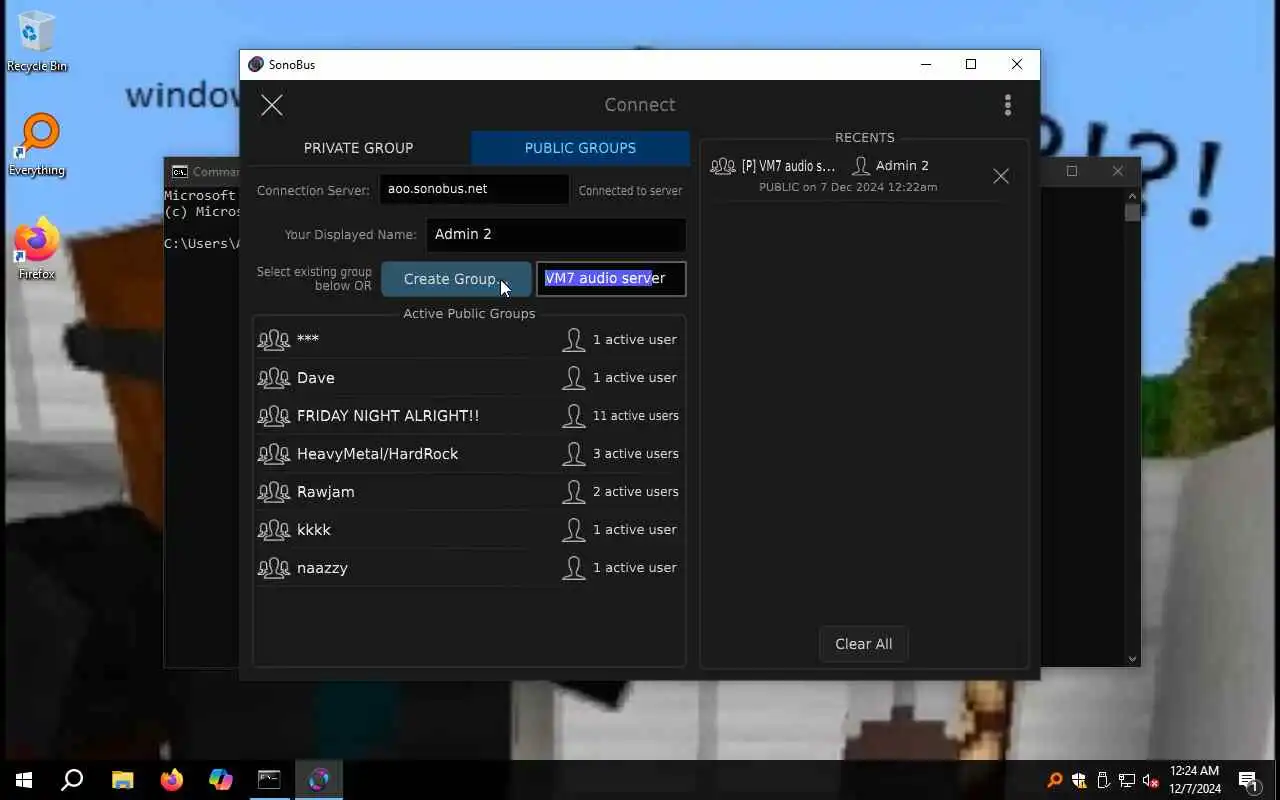Click the user icon in FRIDAY NIGHT ALRIGHT!! row
The width and height of the screenshot is (1280, 800).
(573, 416)
